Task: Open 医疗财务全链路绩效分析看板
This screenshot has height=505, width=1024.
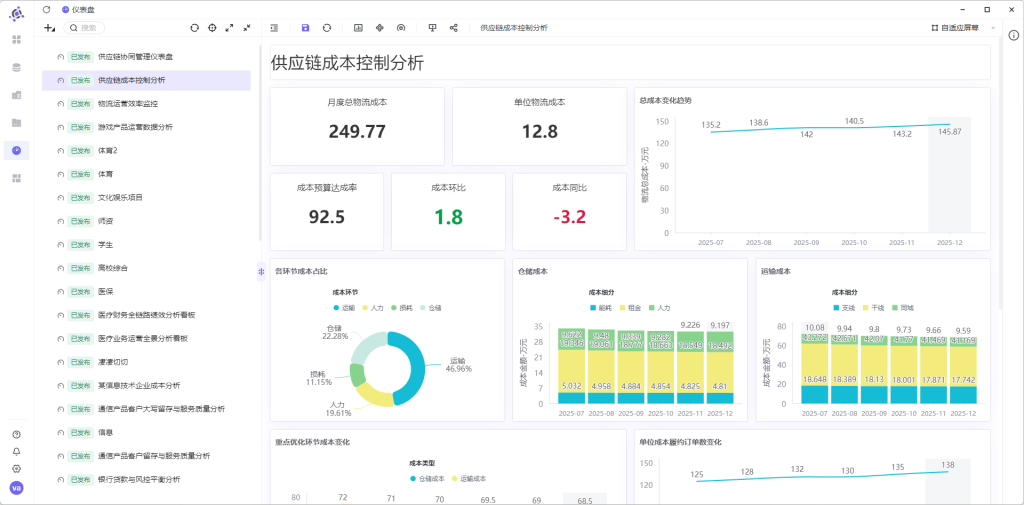Action: [146, 315]
